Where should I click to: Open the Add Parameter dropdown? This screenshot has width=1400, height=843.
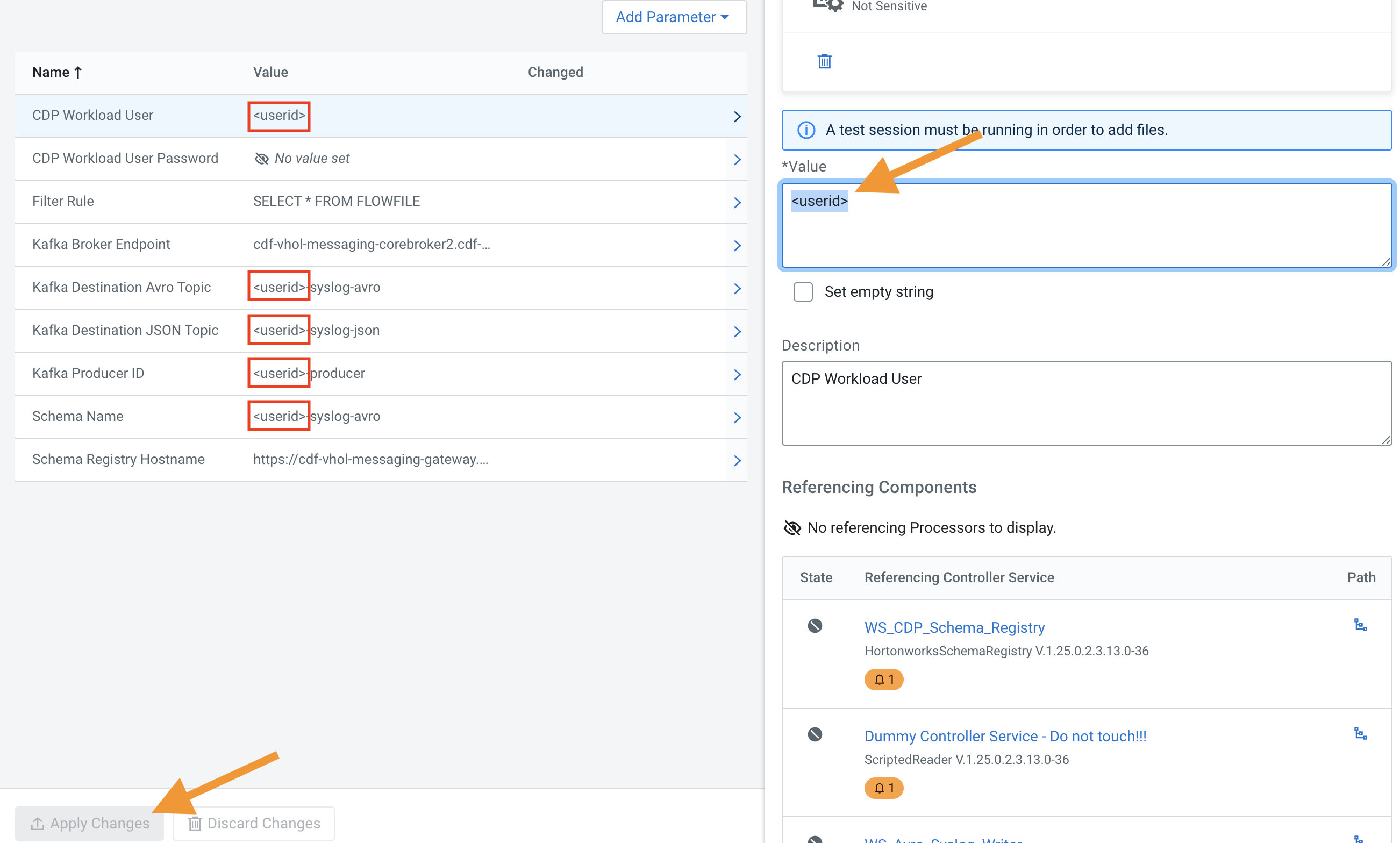pyautogui.click(x=674, y=17)
